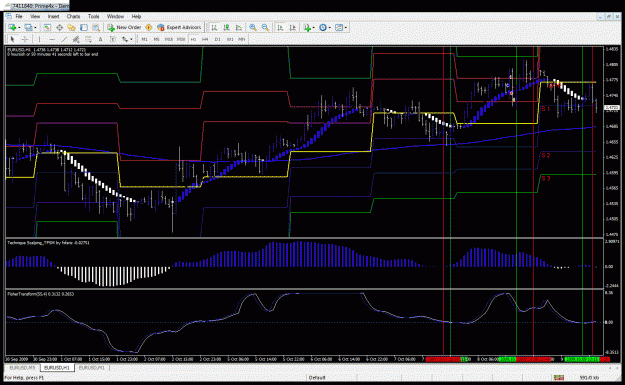Show the Navigator panel

(71, 27)
